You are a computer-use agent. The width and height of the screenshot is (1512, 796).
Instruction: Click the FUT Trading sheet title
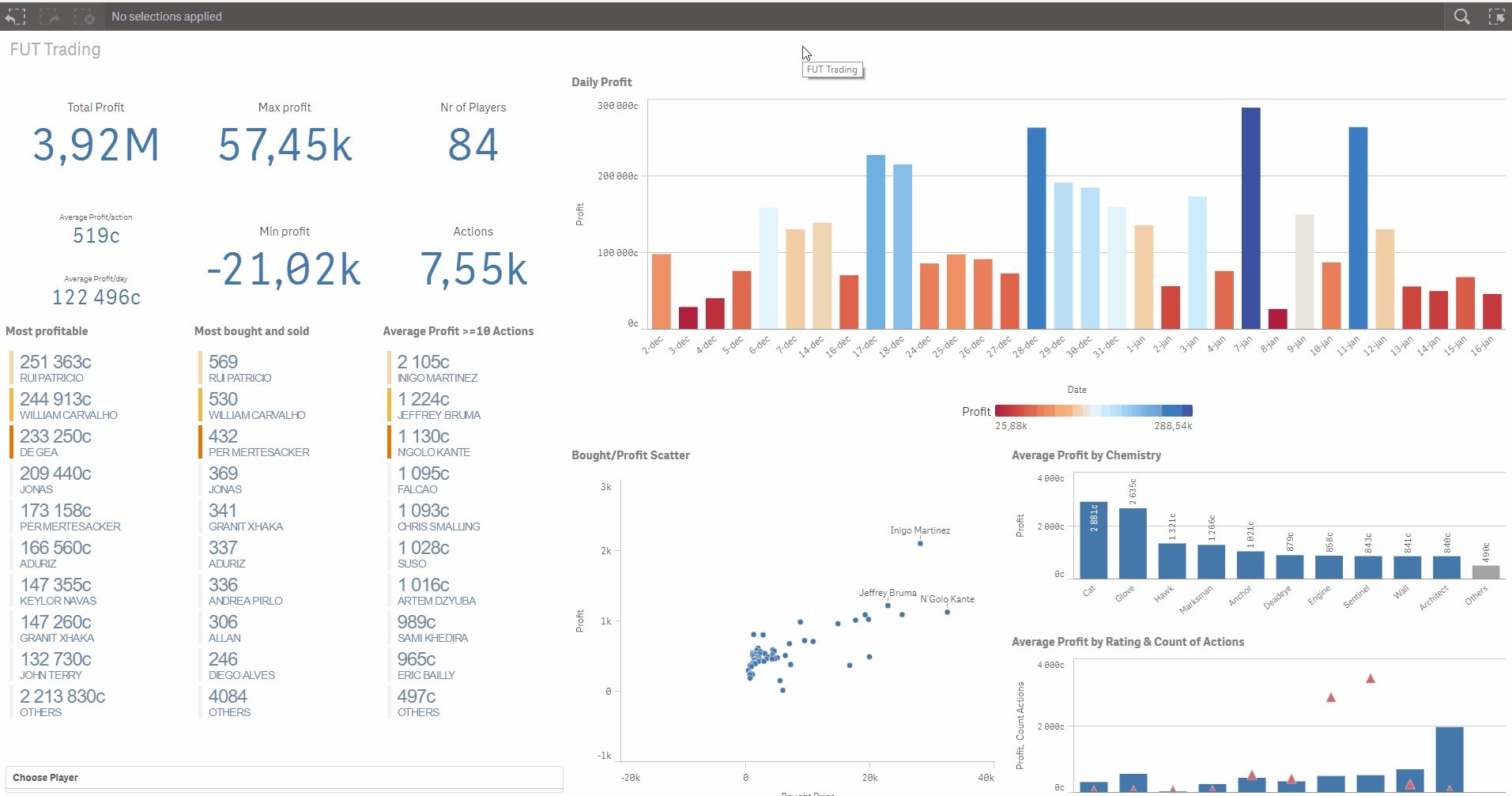click(55, 49)
